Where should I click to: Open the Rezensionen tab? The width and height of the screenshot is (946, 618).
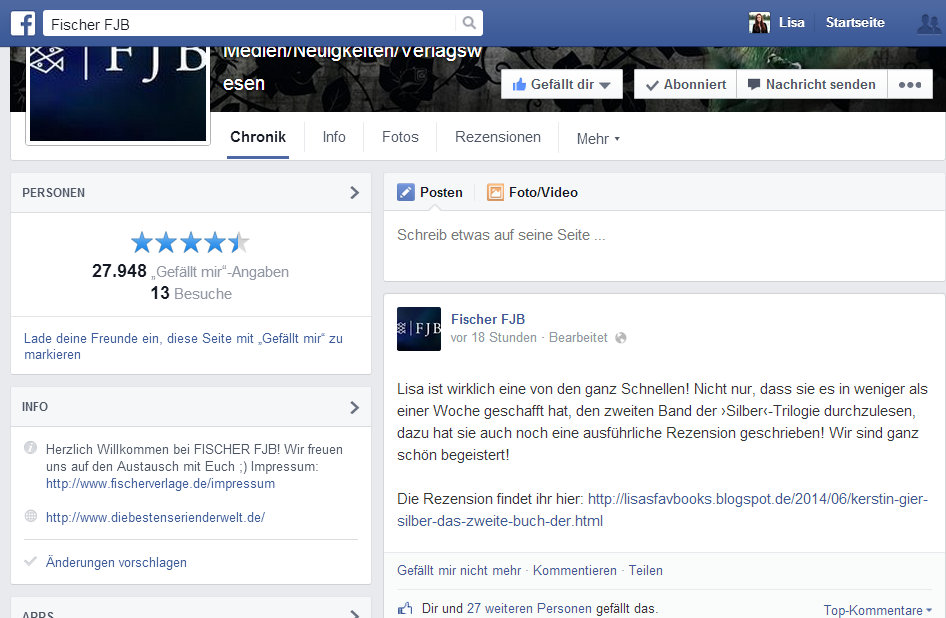(x=498, y=137)
